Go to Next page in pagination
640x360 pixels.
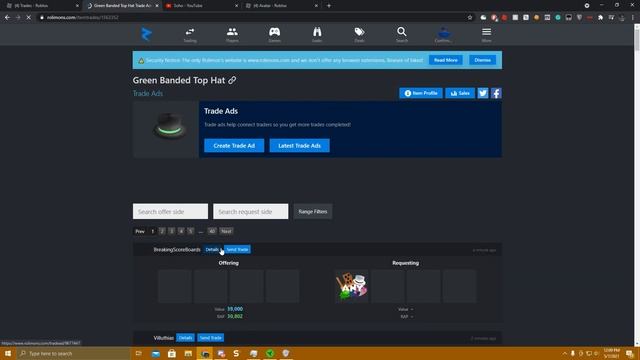(x=226, y=231)
